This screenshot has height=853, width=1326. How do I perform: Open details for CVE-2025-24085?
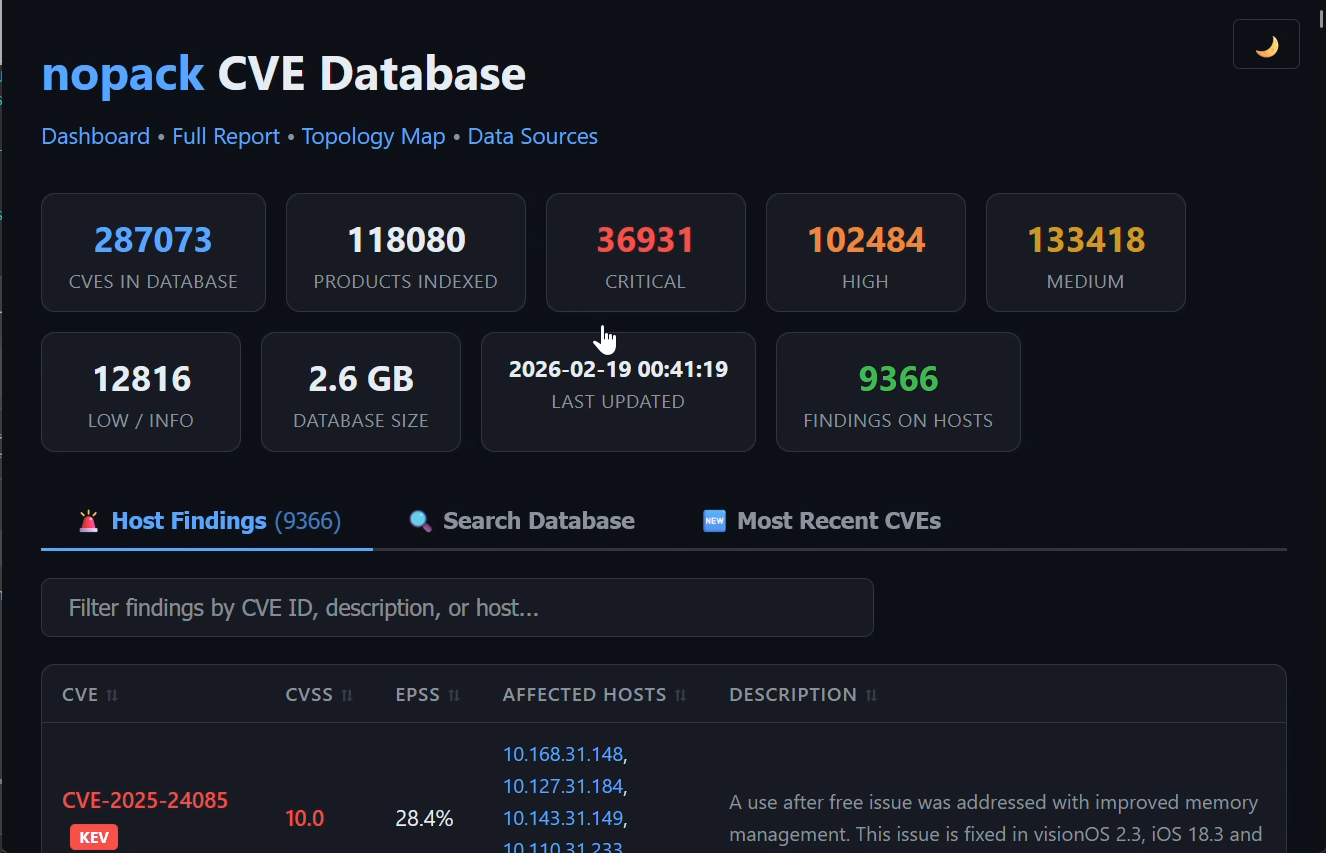pyautogui.click(x=145, y=800)
